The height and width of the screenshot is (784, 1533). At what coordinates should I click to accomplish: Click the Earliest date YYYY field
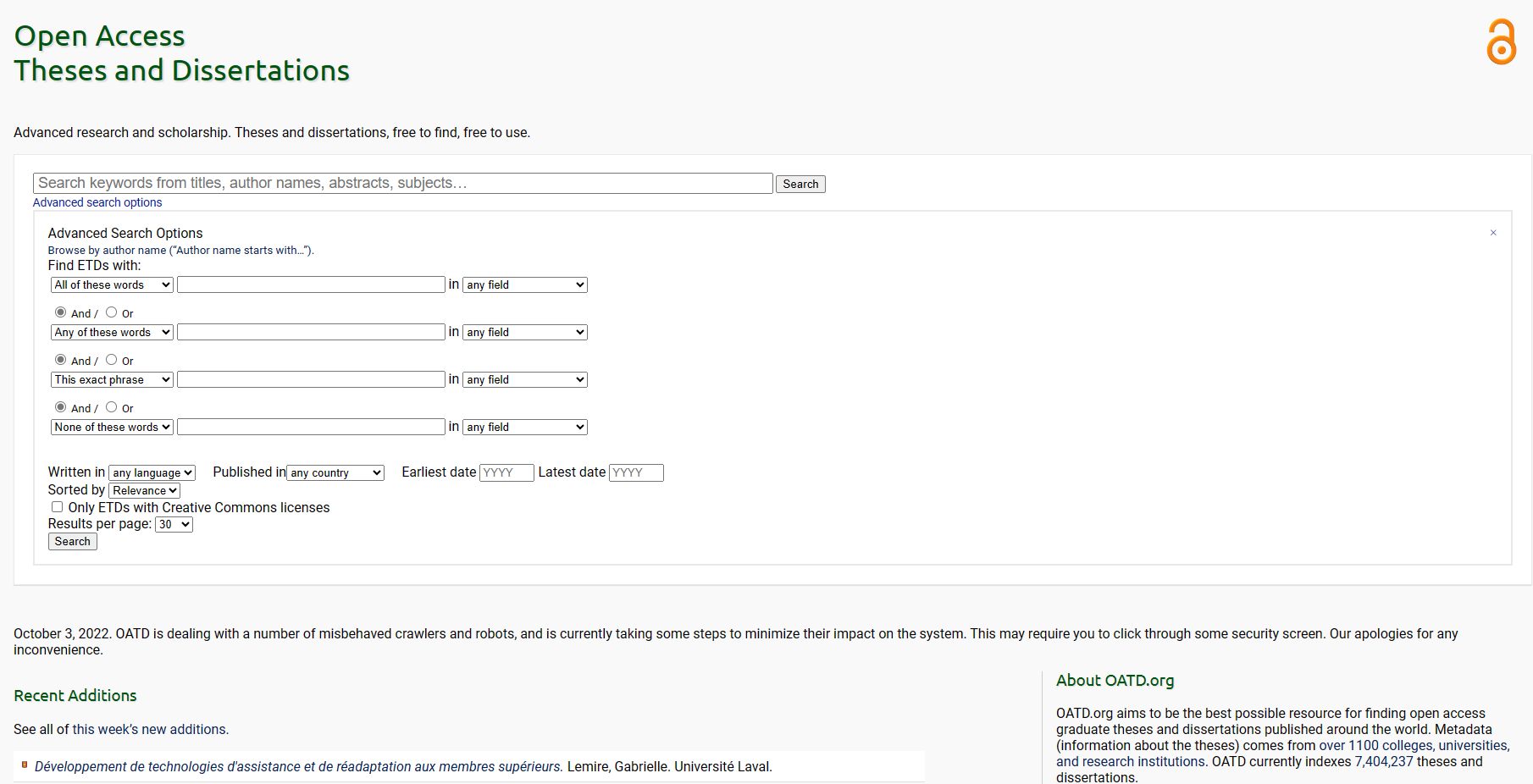click(506, 472)
